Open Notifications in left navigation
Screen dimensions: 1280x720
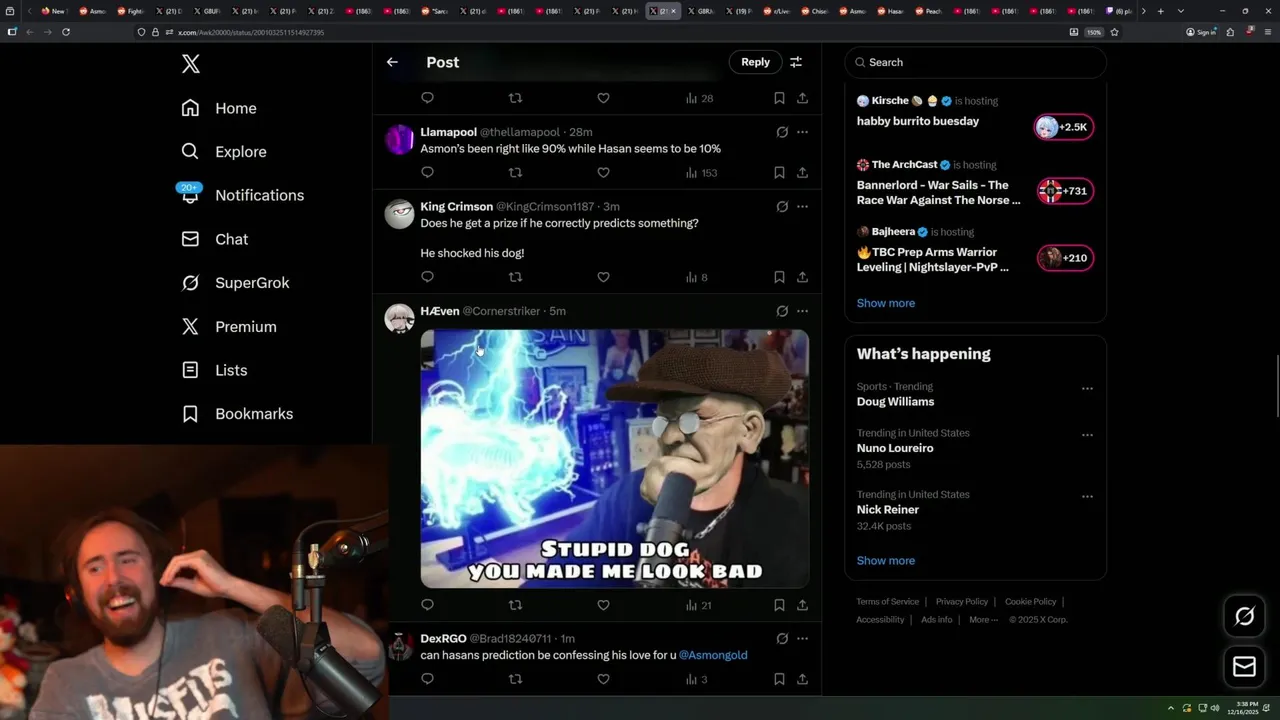(x=242, y=195)
